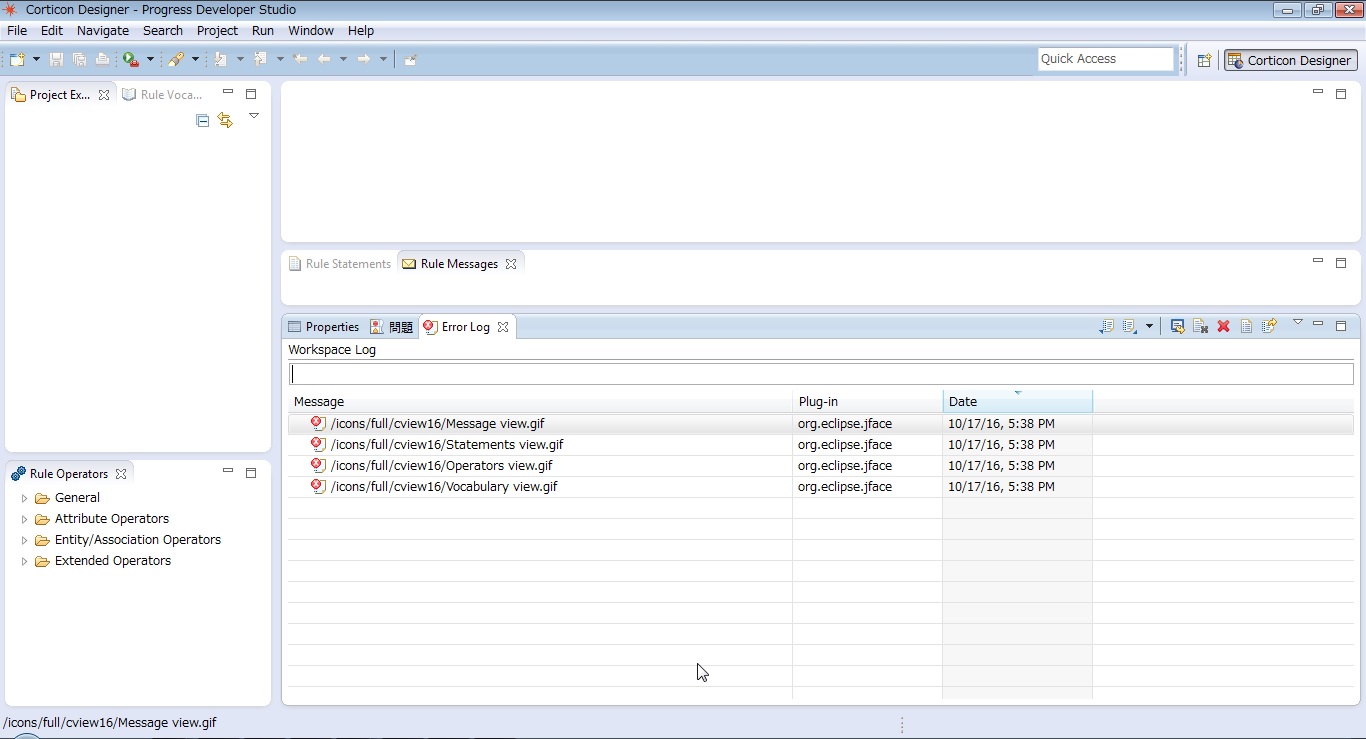Click the New wizard toolbar icon
Image resolution: width=1366 pixels, height=739 pixels.
(16, 60)
